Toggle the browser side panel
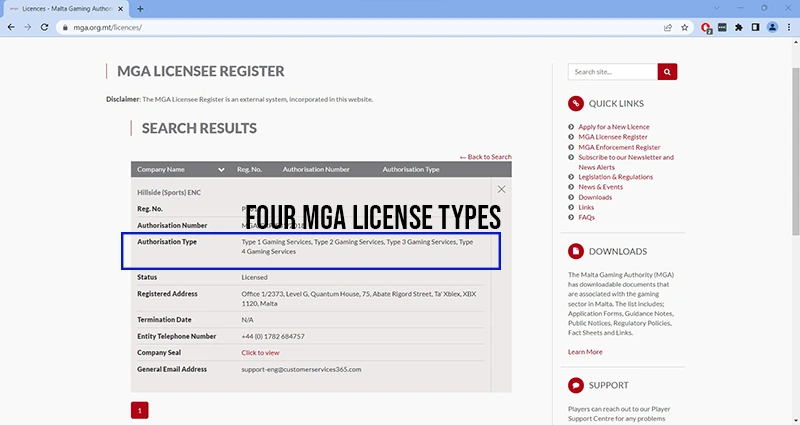 [756, 28]
